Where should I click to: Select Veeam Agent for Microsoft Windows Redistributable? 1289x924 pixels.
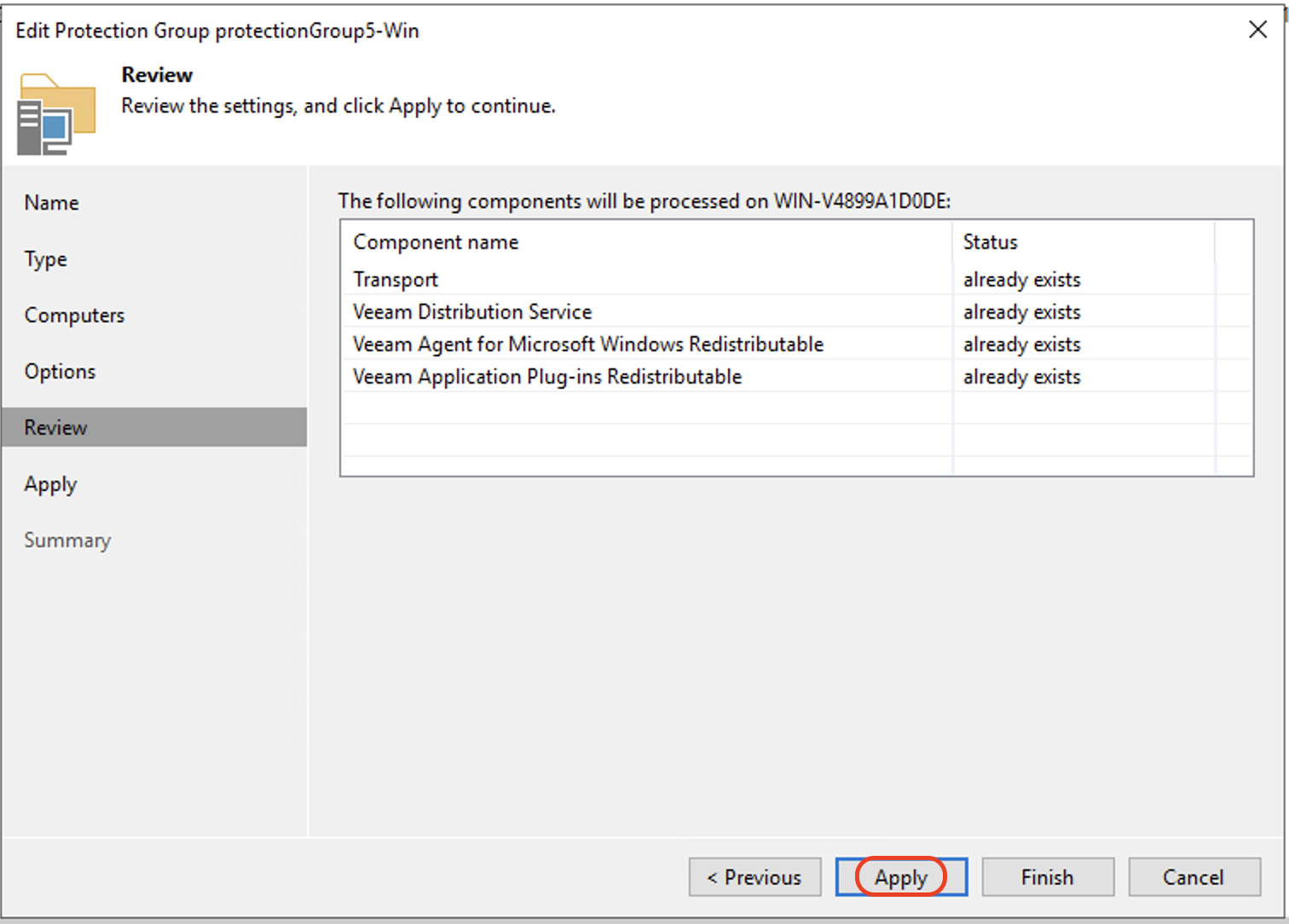pyautogui.click(x=796, y=344)
